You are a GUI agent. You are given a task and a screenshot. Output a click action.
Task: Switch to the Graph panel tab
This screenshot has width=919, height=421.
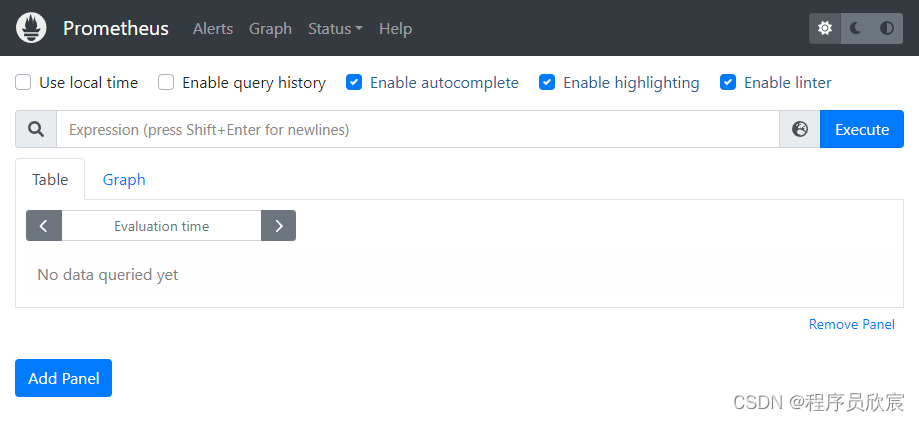pyautogui.click(x=124, y=179)
